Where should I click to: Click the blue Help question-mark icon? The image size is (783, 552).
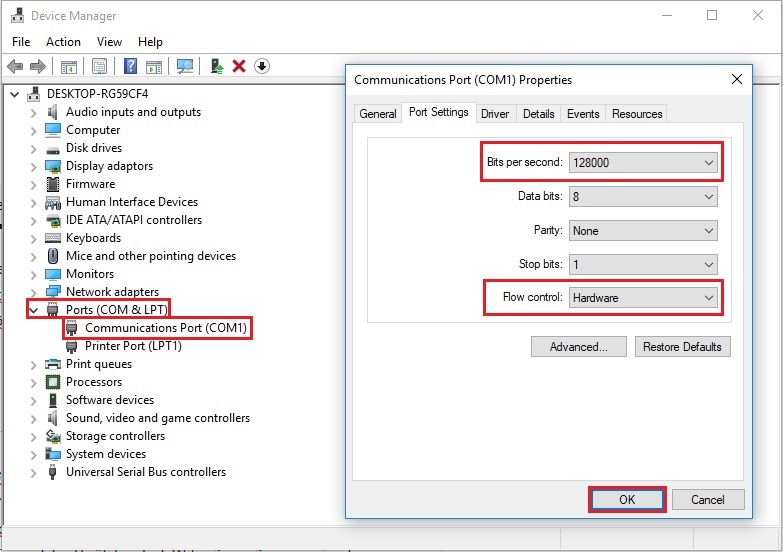click(130, 66)
